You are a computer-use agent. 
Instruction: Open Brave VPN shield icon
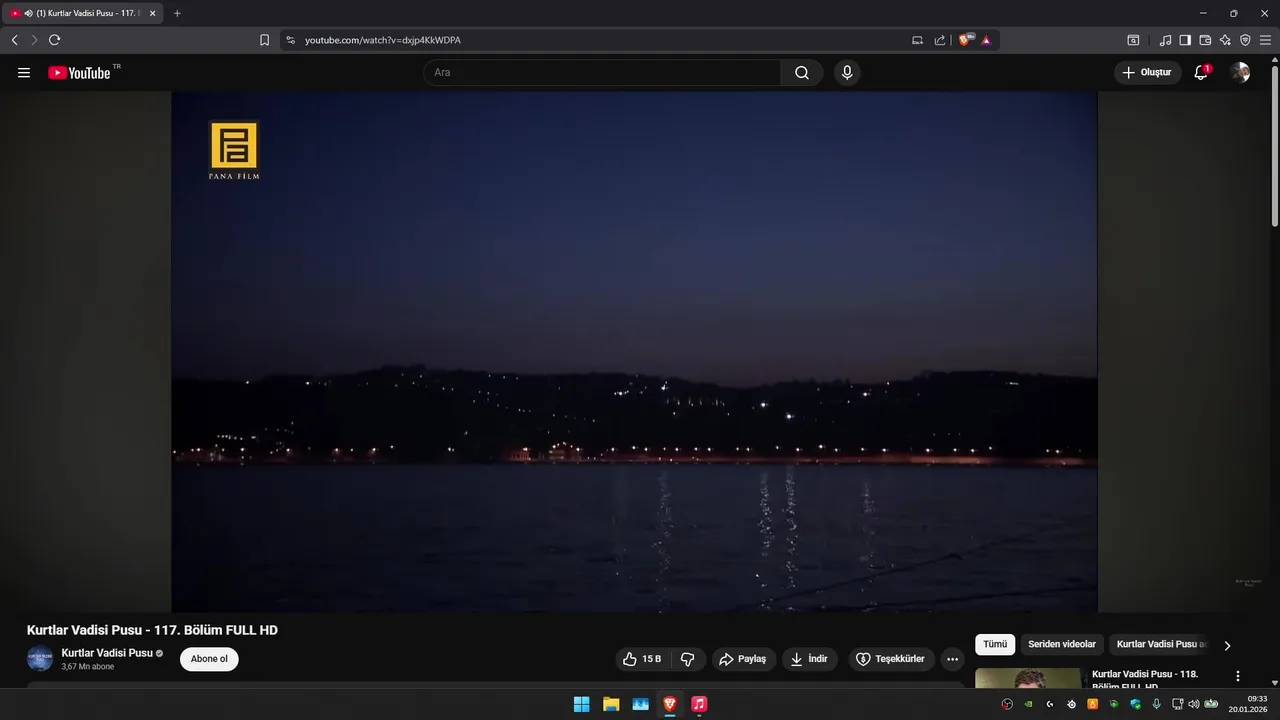tap(1245, 40)
